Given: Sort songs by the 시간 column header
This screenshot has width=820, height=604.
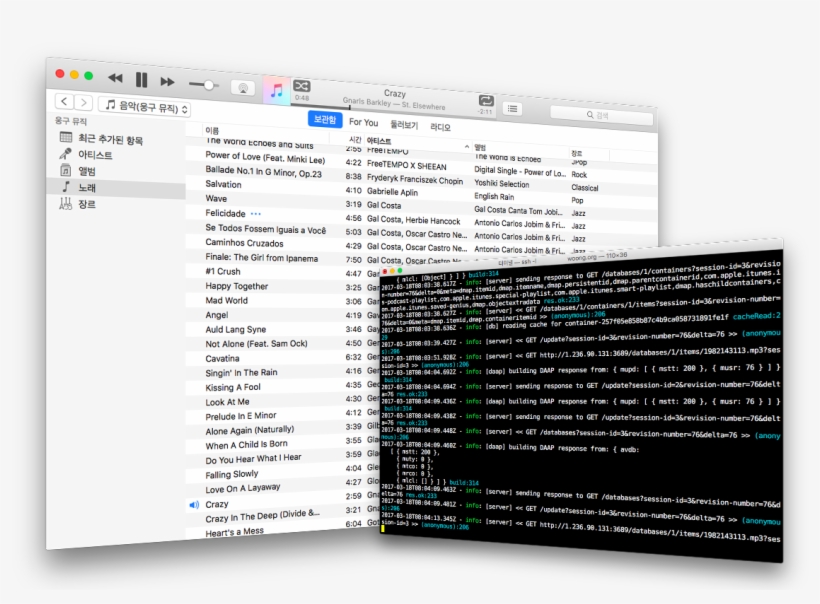Looking at the screenshot, I should coord(355,139).
